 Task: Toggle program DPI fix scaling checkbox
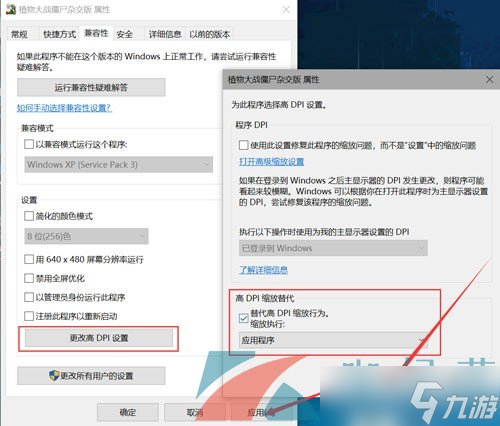[x=244, y=145]
